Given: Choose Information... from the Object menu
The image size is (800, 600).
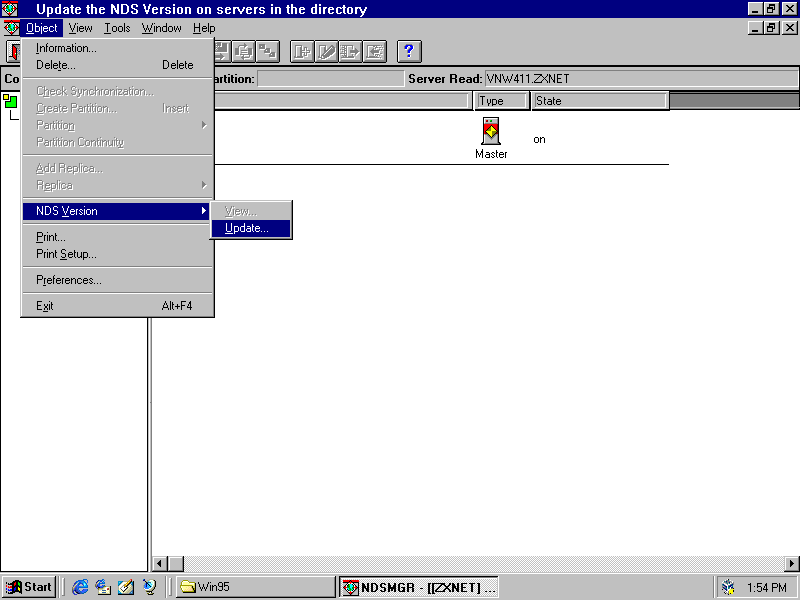Looking at the screenshot, I should tap(117, 48).
